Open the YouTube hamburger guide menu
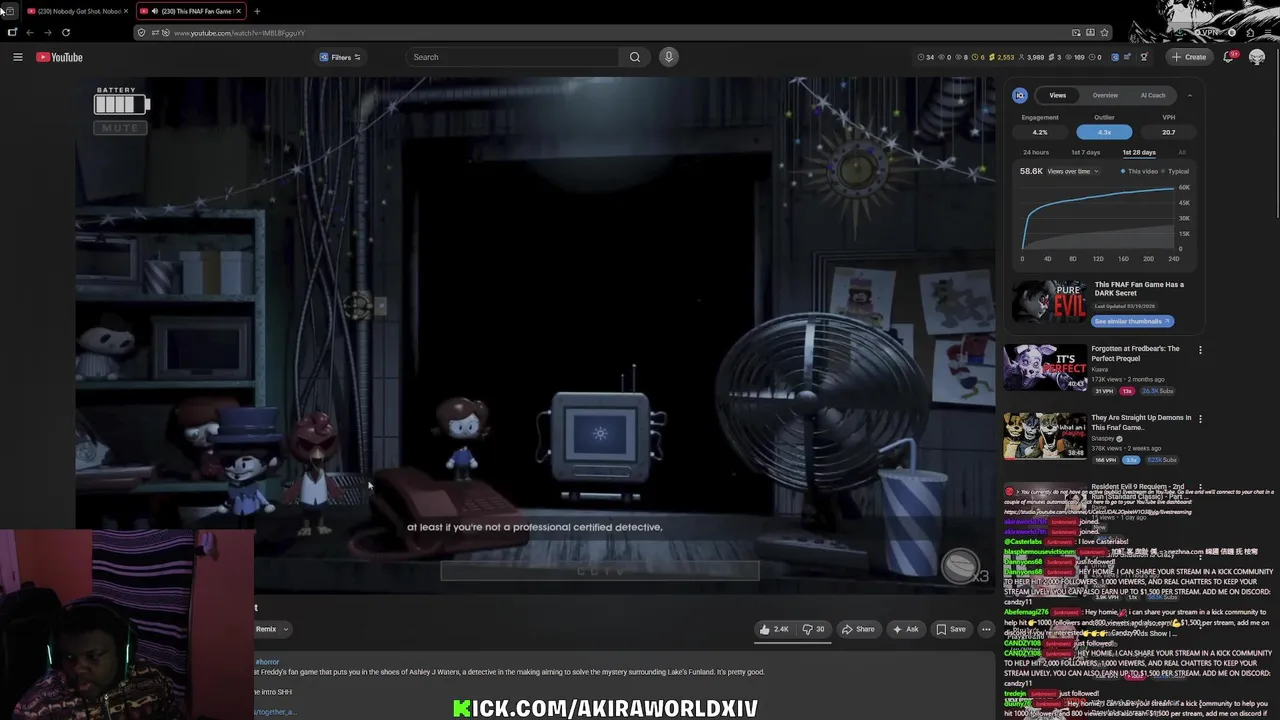This screenshot has height=720, width=1280. coord(17,57)
